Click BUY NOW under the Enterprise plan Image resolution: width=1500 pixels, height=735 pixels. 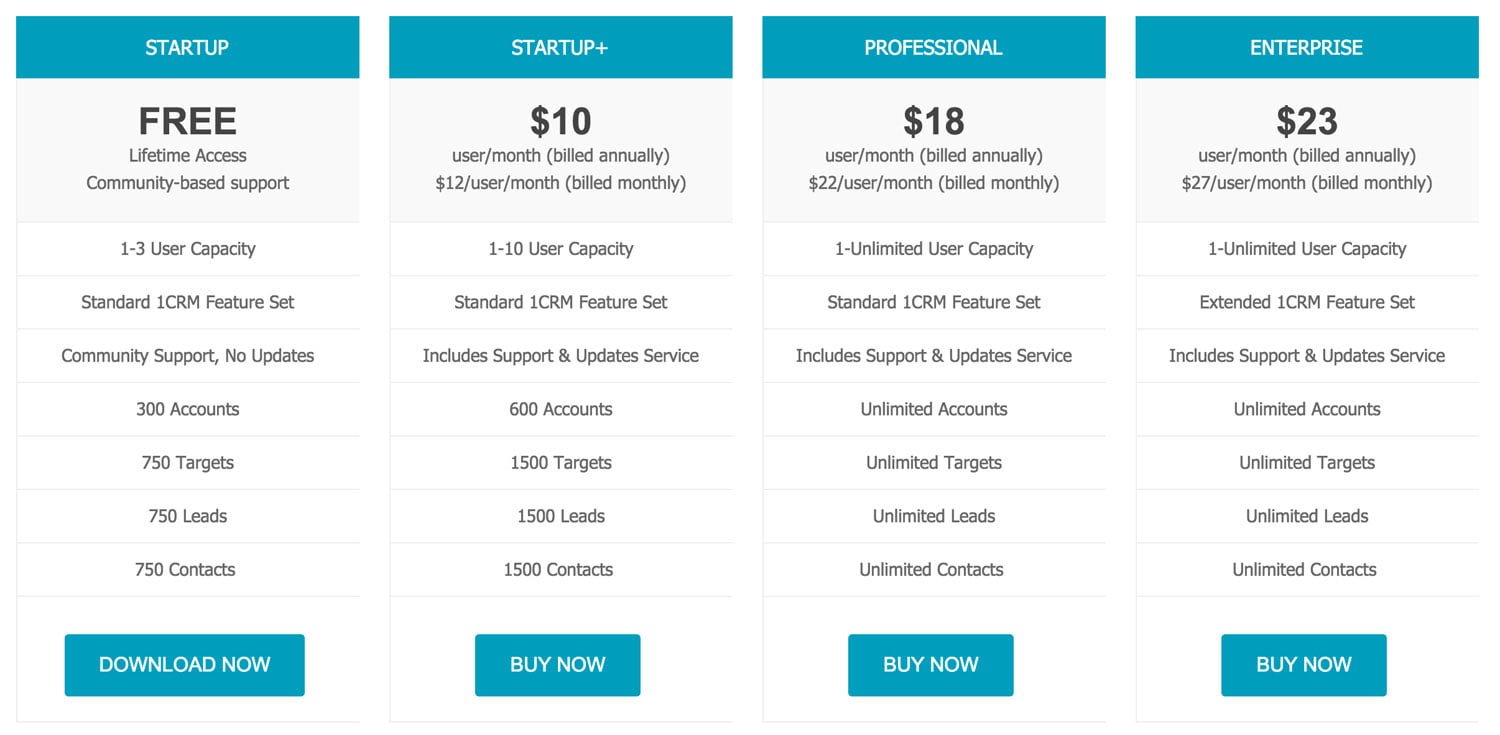coord(1304,665)
